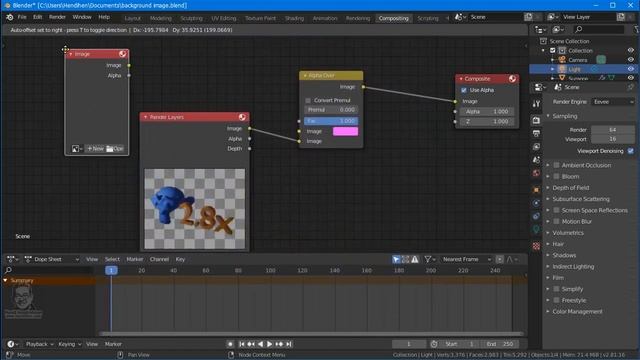Click the Composite node preview sphere icon
This screenshot has height=360, width=640.
click(512, 79)
